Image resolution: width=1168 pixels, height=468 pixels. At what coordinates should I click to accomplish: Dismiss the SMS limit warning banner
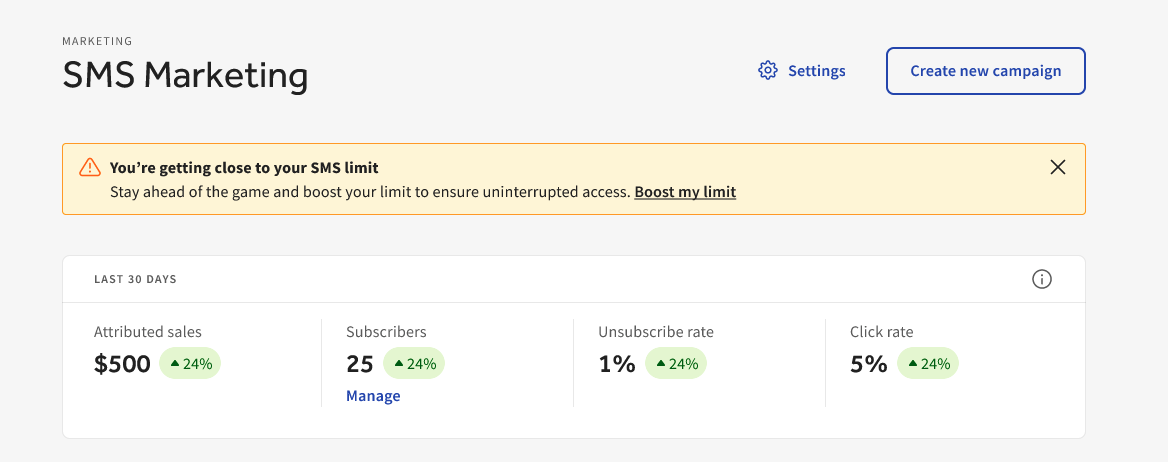[1058, 168]
